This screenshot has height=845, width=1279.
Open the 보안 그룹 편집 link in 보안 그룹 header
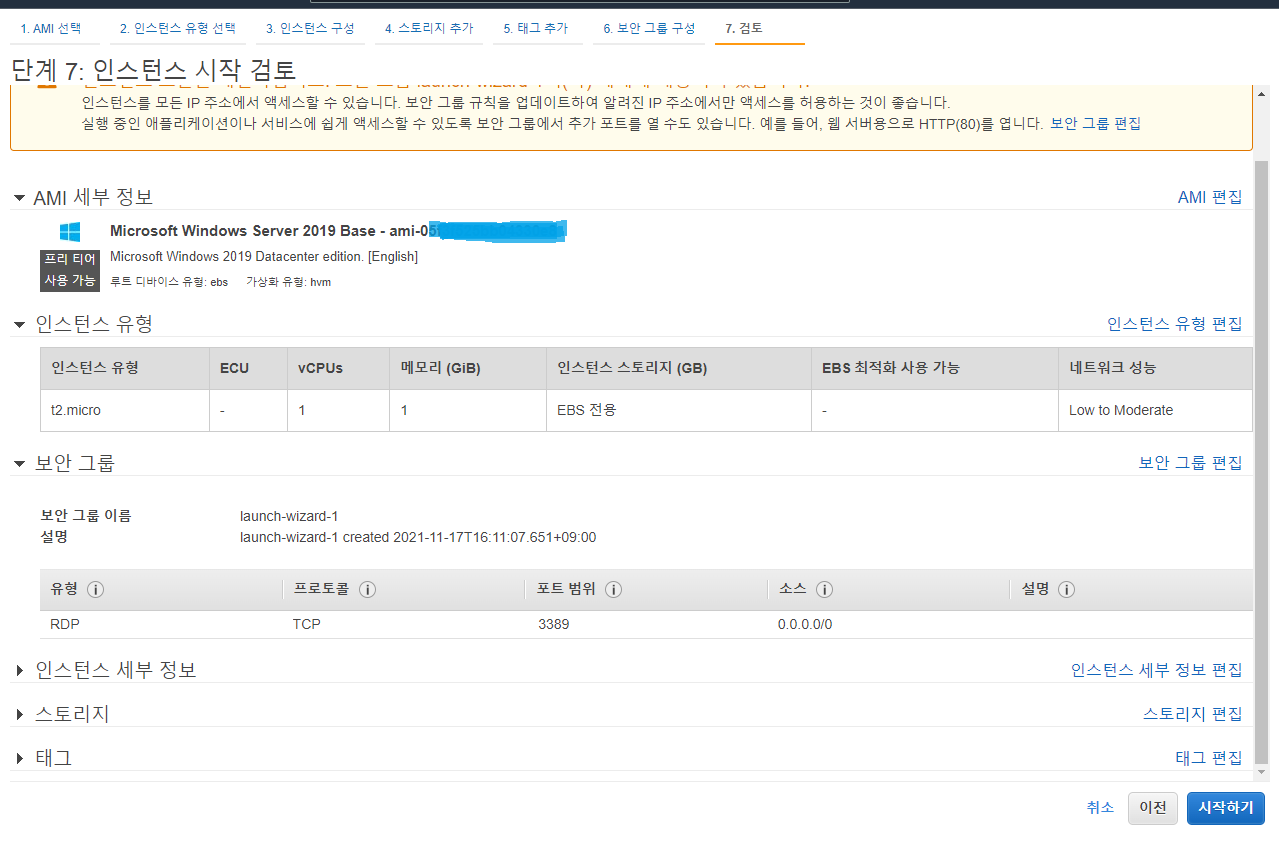(1190, 463)
